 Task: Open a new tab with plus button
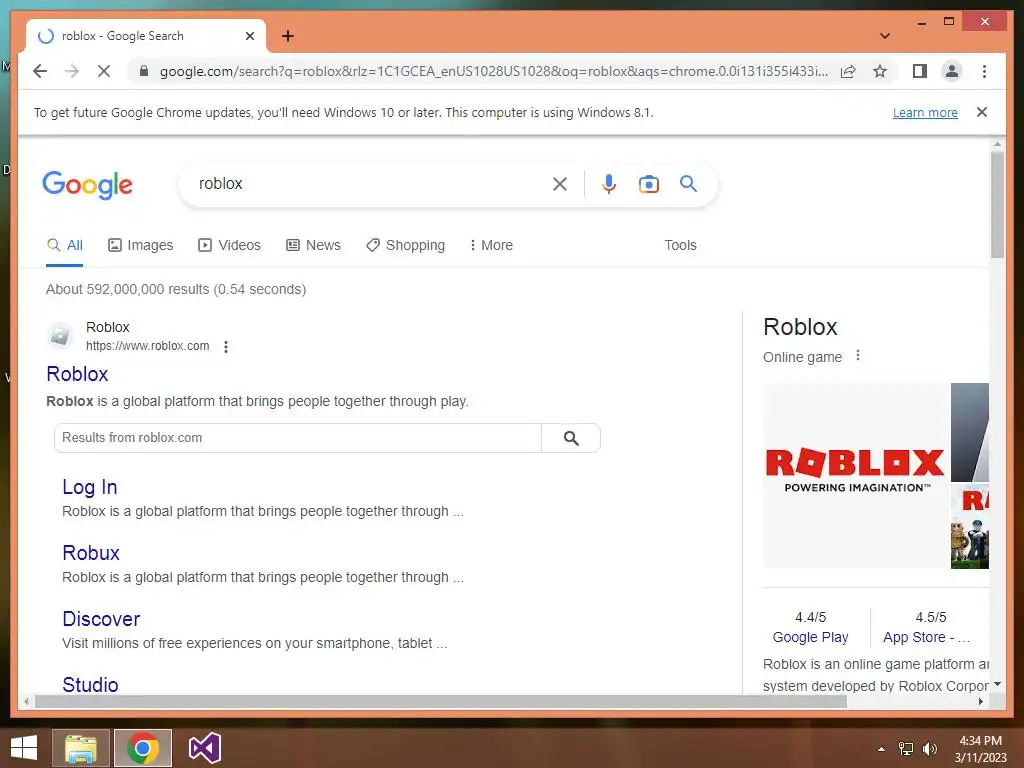click(288, 36)
